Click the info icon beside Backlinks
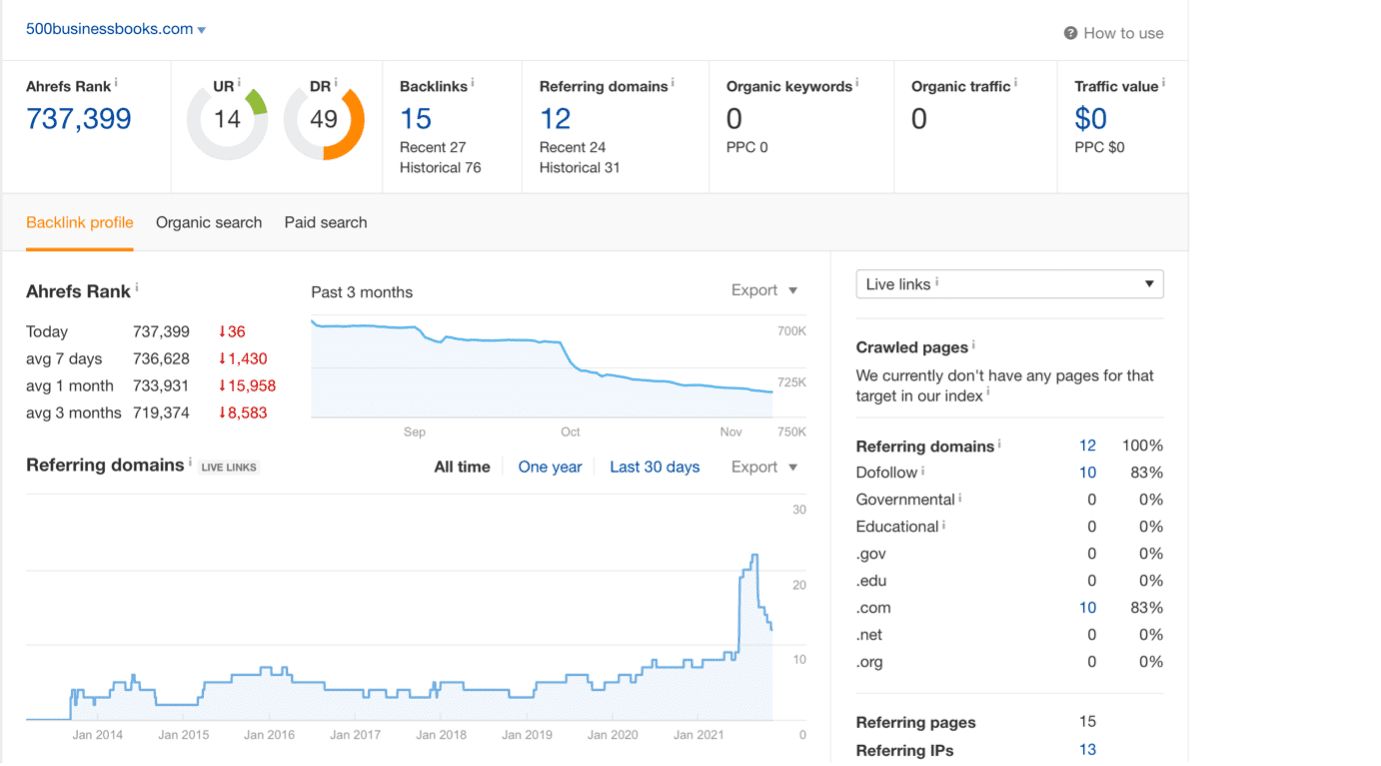1381x766 pixels. (x=472, y=83)
